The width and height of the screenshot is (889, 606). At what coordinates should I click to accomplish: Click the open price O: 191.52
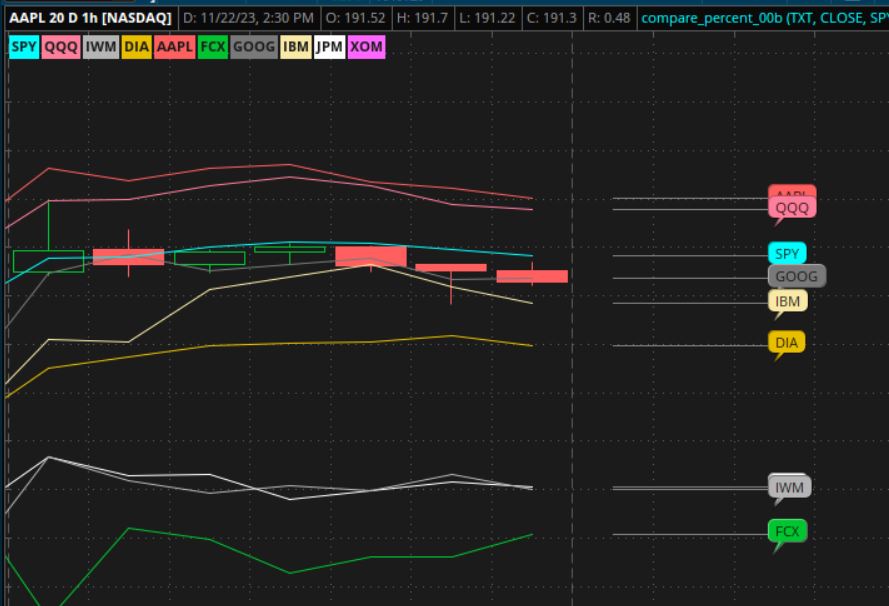pos(355,18)
